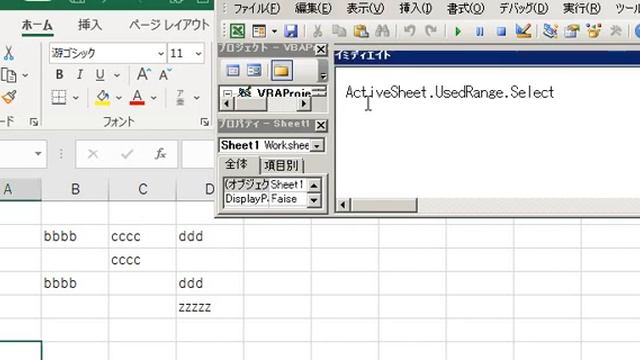Click the Cut icon in VBE toolbar
This screenshot has height=360, width=640.
318,31
